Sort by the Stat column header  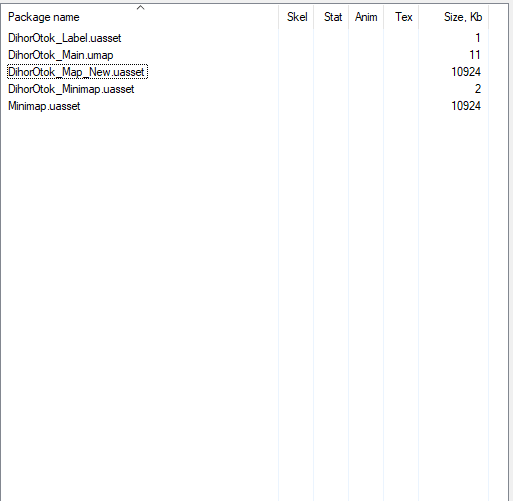click(x=333, y=17)
